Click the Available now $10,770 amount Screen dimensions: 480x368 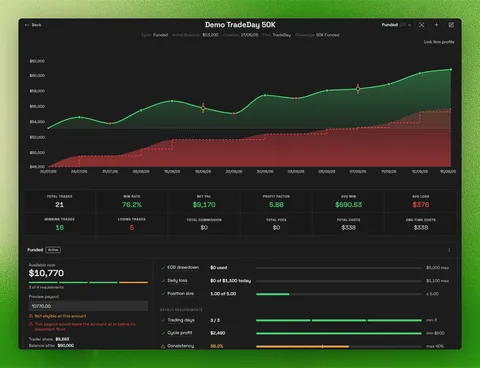point(46,273)
